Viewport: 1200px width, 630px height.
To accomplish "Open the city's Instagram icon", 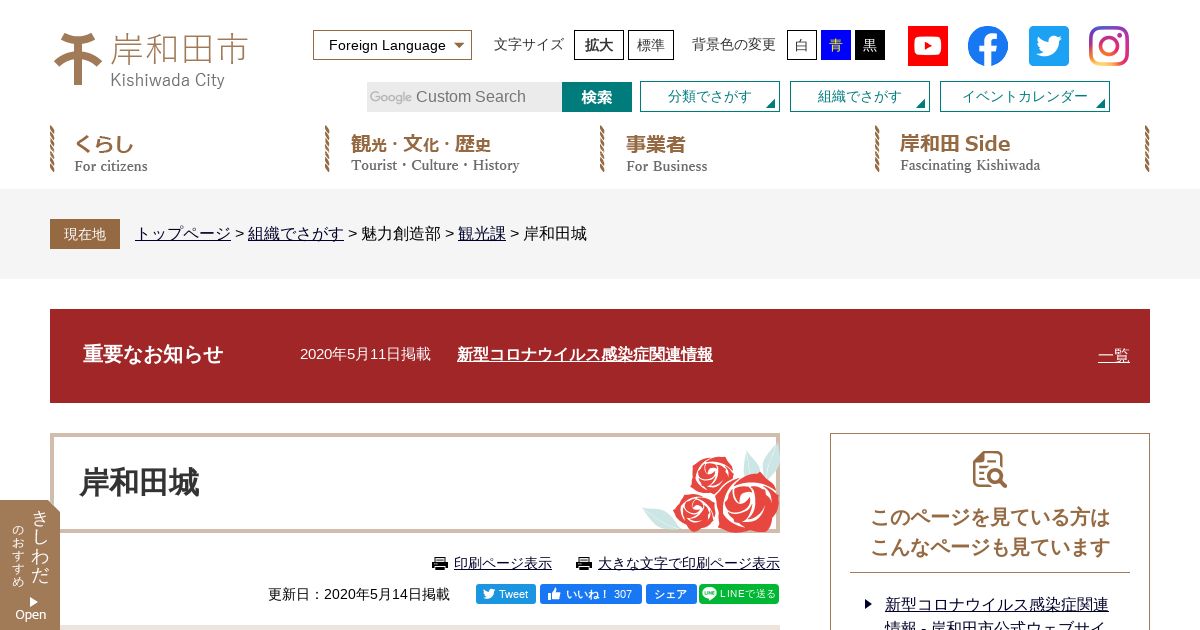I will (1109, 46).
